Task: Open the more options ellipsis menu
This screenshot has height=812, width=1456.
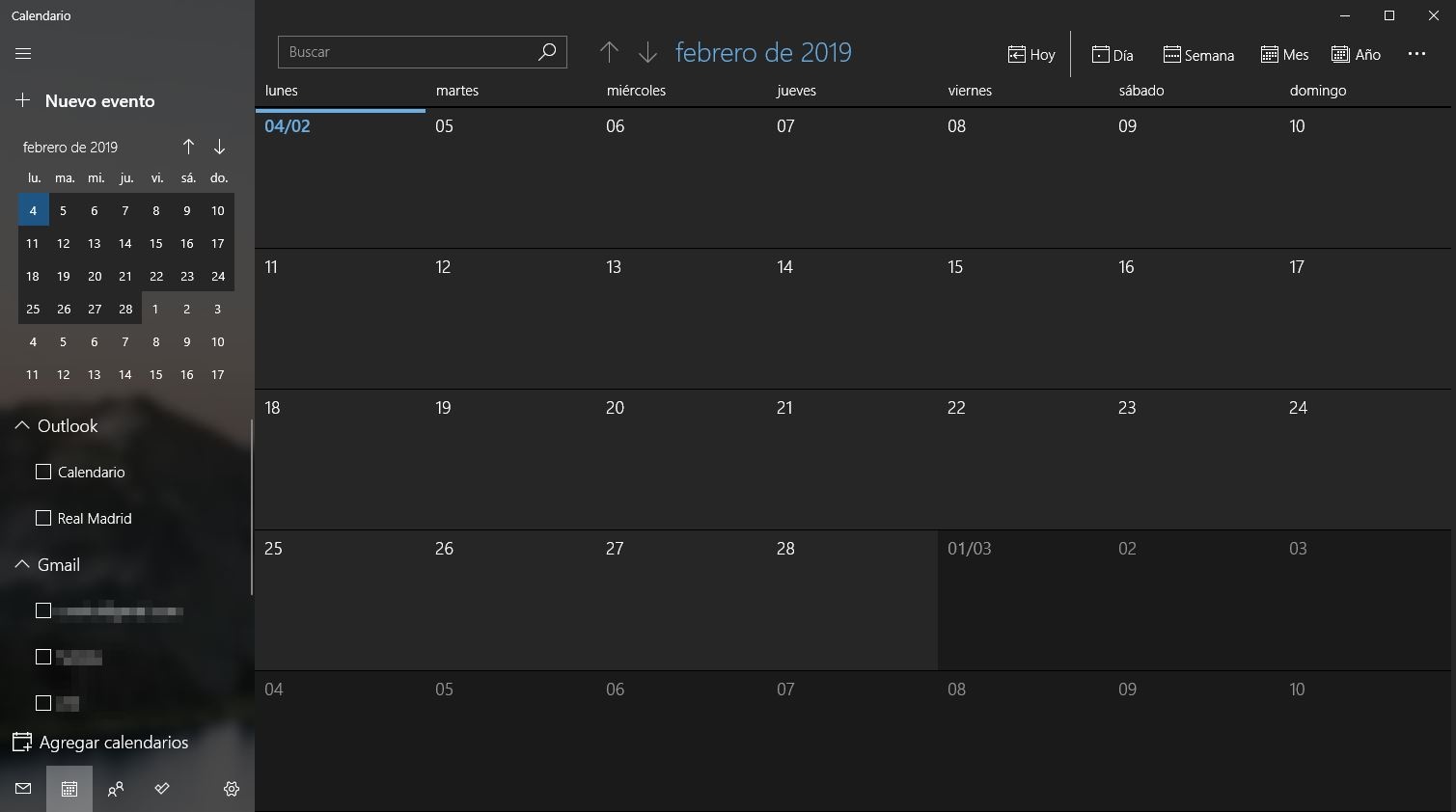Action: (1416, 54)
